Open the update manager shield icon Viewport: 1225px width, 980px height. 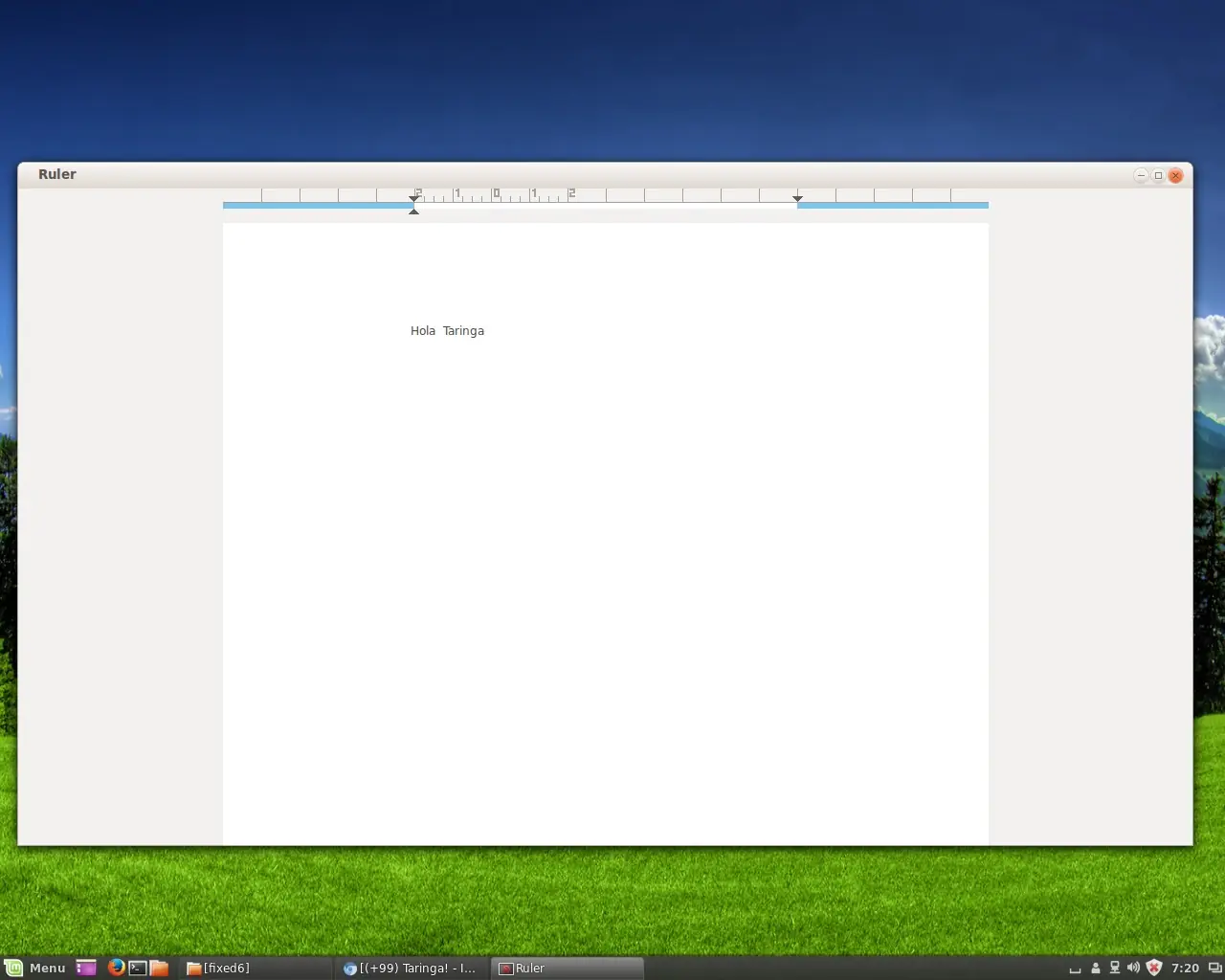point(1154,968)
